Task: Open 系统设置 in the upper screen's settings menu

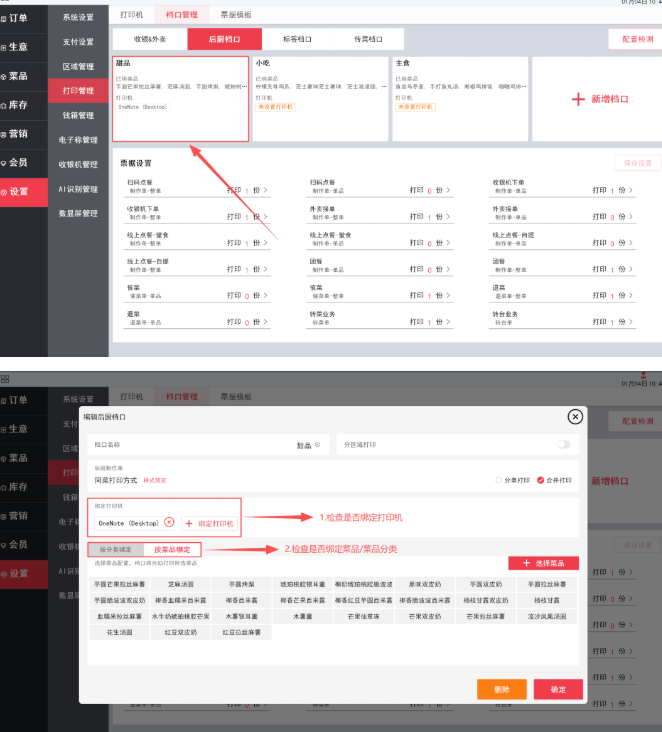Action: [x=78, y=17]
